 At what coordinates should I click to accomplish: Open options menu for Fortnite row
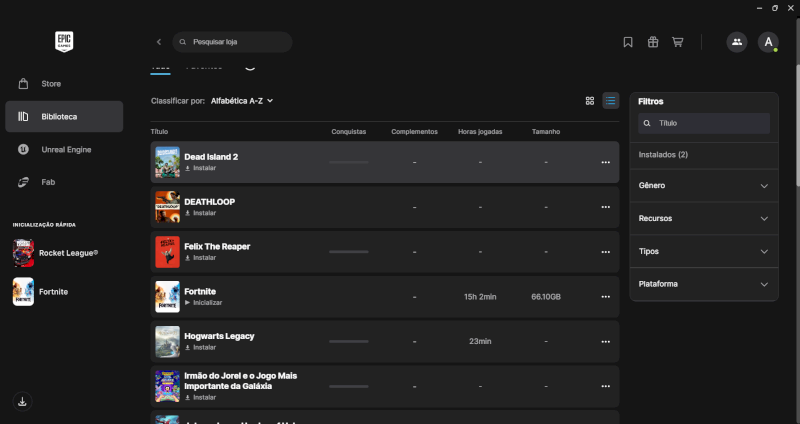coord(605,297)
